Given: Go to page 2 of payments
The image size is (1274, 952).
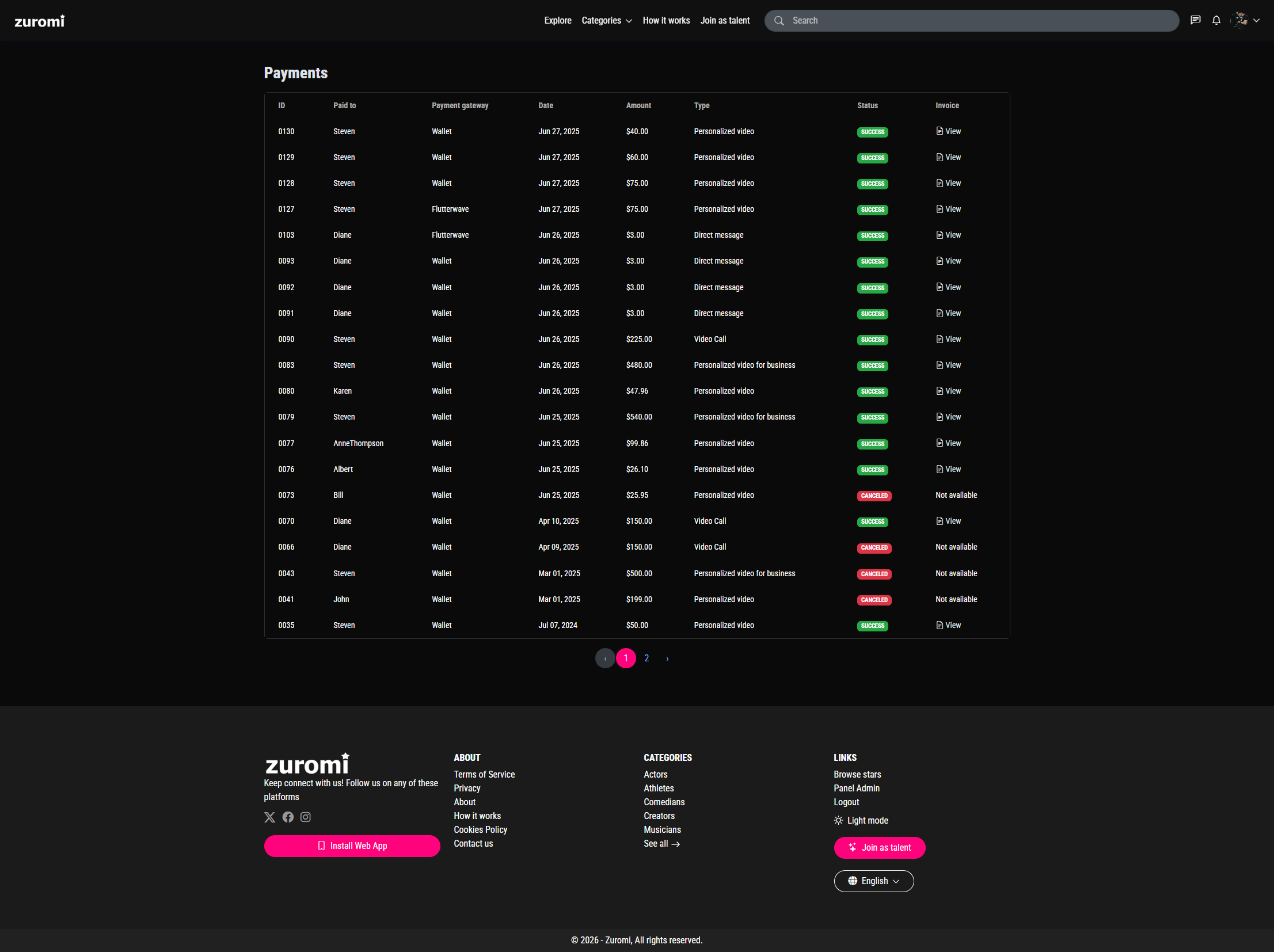Looking at the screenshot, I should click(646, 658).
